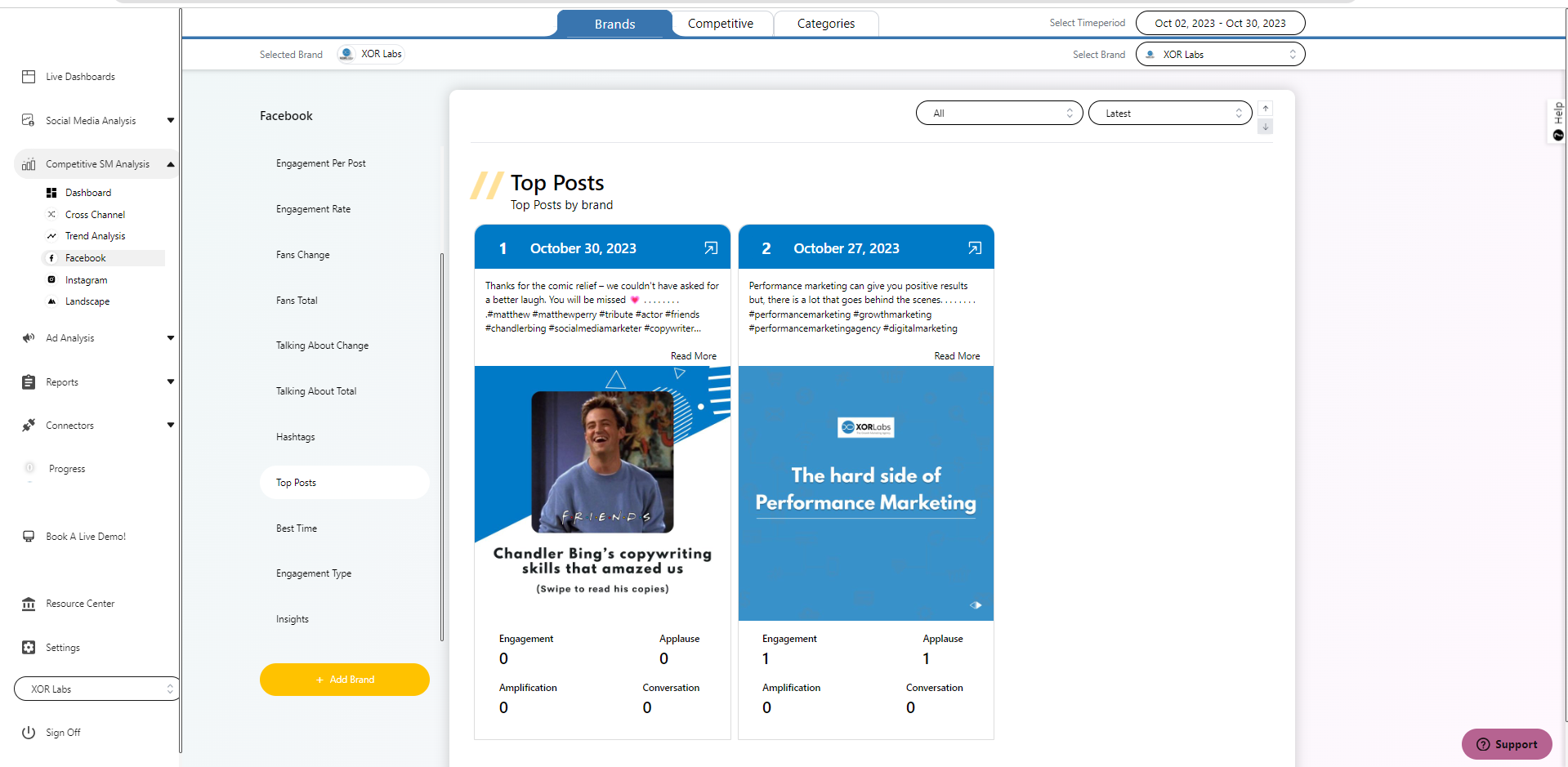This screenshot has width=1568, height=767.
Task: Click Read More on the Chandler Bing post
Action: coord(693,356)
